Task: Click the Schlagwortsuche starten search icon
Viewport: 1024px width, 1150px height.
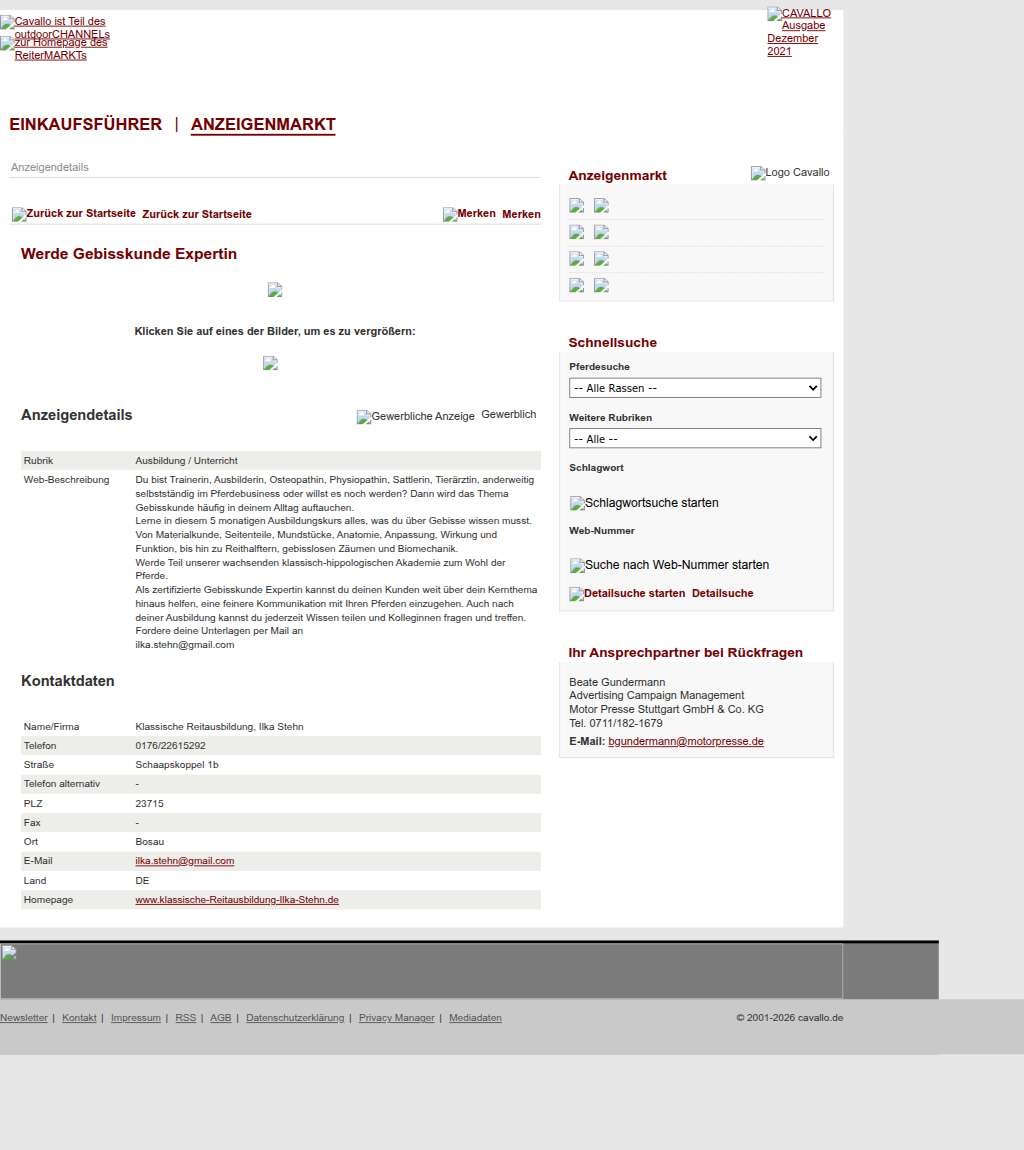Action: [644, 503]
